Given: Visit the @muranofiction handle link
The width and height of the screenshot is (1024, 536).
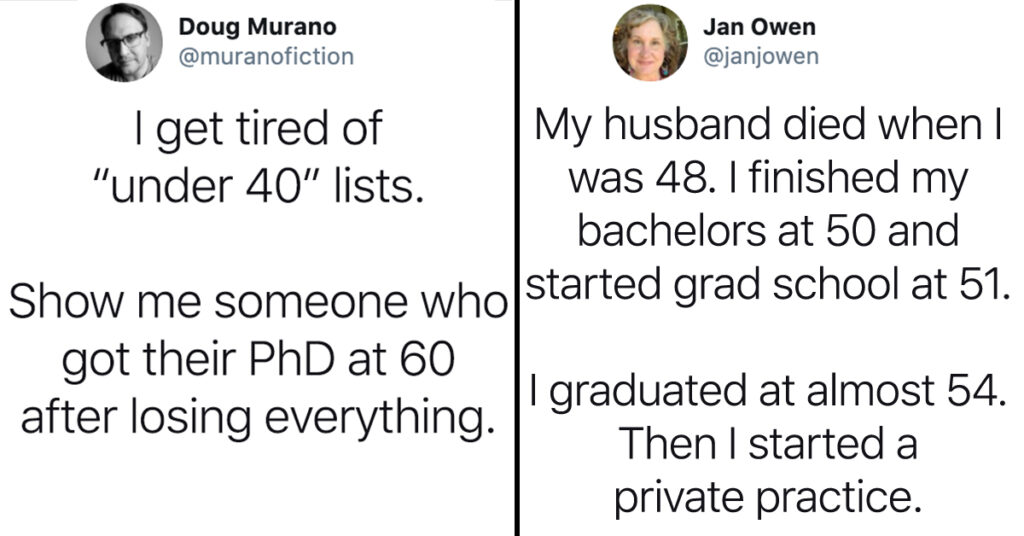Looking at the screenshot, I should (266, 57).
